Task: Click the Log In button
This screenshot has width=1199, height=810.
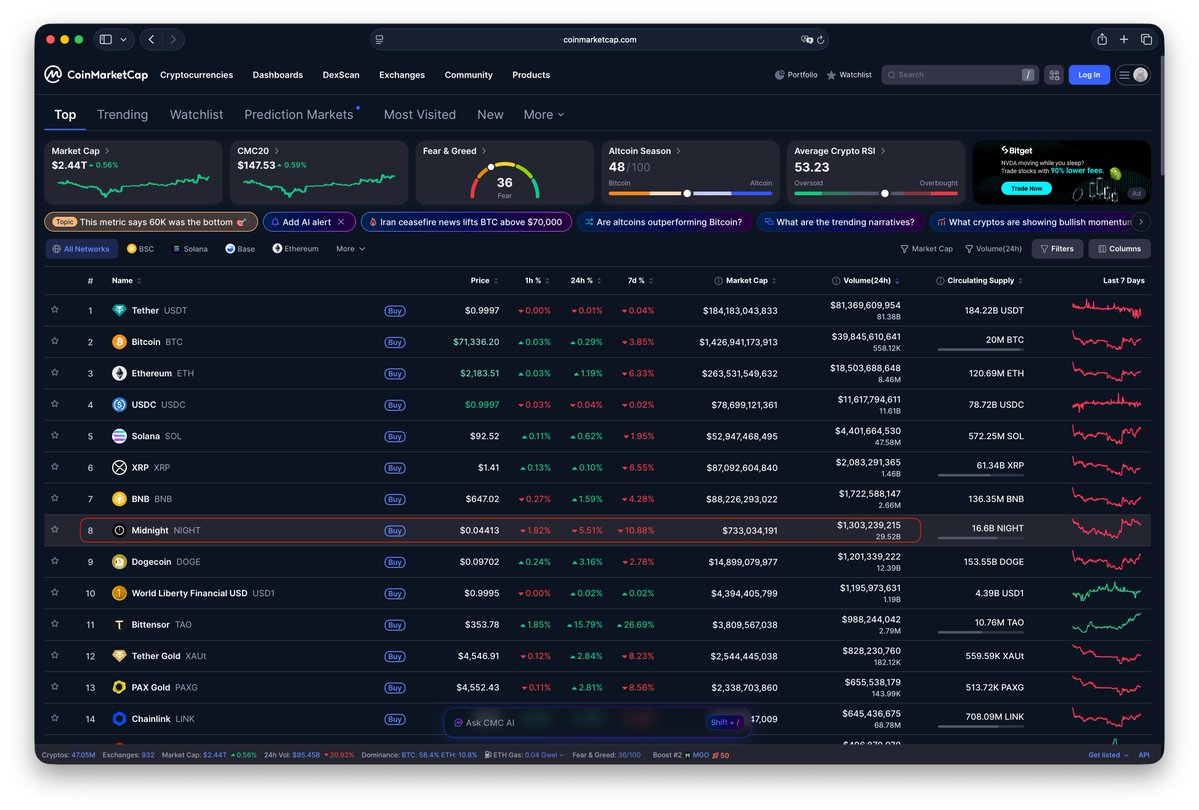Action: coord(1089,75)
